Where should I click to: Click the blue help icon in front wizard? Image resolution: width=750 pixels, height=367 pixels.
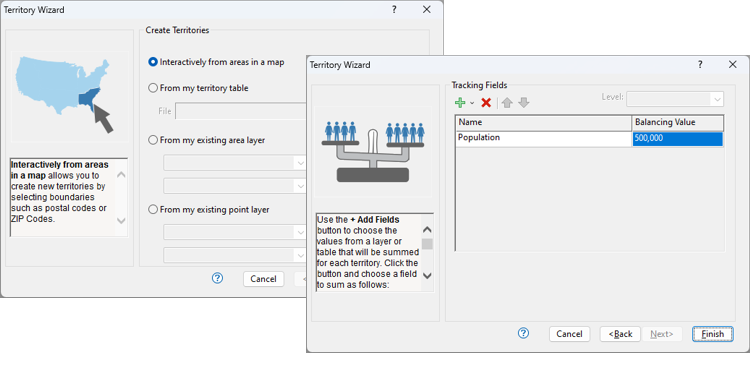(524, 334)
